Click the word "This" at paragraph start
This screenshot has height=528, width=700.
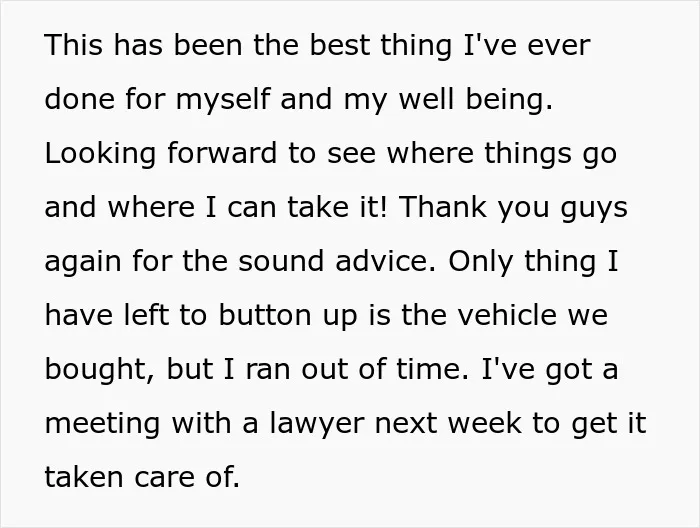(74, 45)
